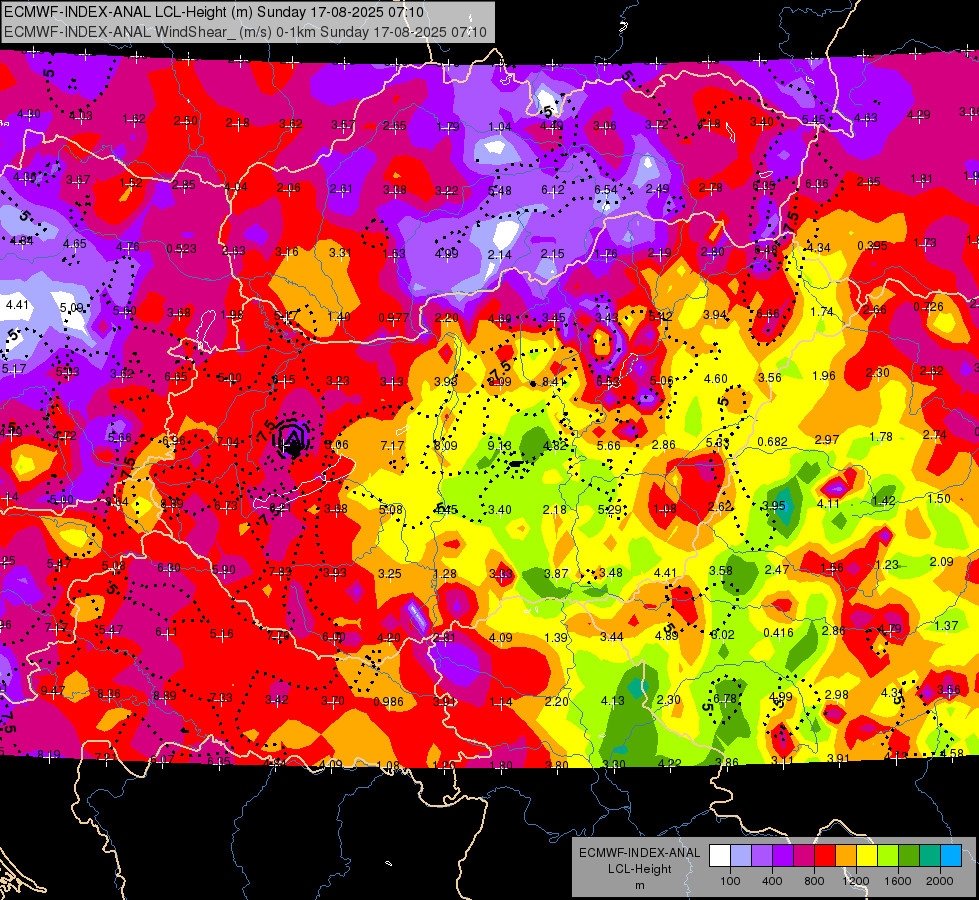
Task: Click the pale periwinkle legend swatch
Action: [741, 856]
